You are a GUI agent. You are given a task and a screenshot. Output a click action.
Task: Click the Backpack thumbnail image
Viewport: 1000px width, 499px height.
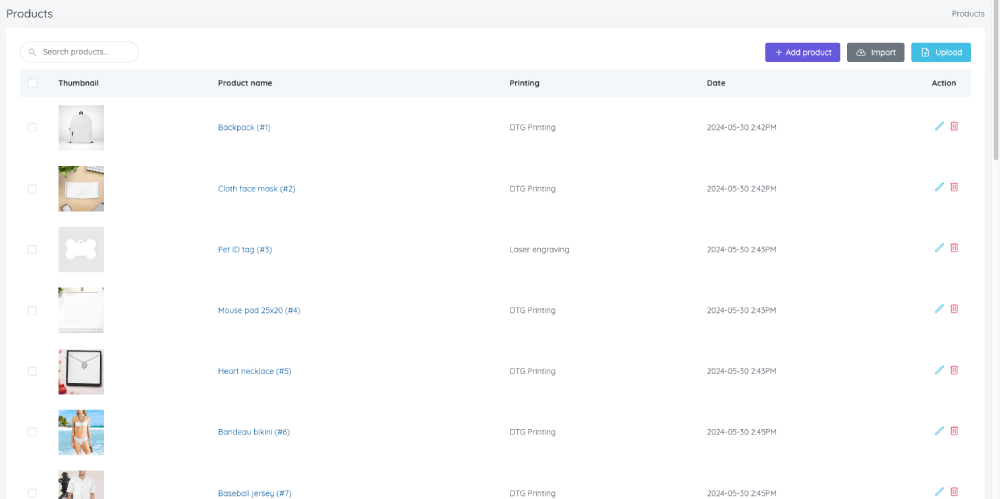[x=81, y=128]
